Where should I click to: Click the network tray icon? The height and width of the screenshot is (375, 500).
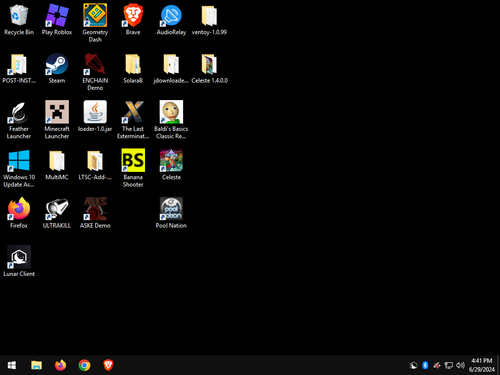pos(449,365)
